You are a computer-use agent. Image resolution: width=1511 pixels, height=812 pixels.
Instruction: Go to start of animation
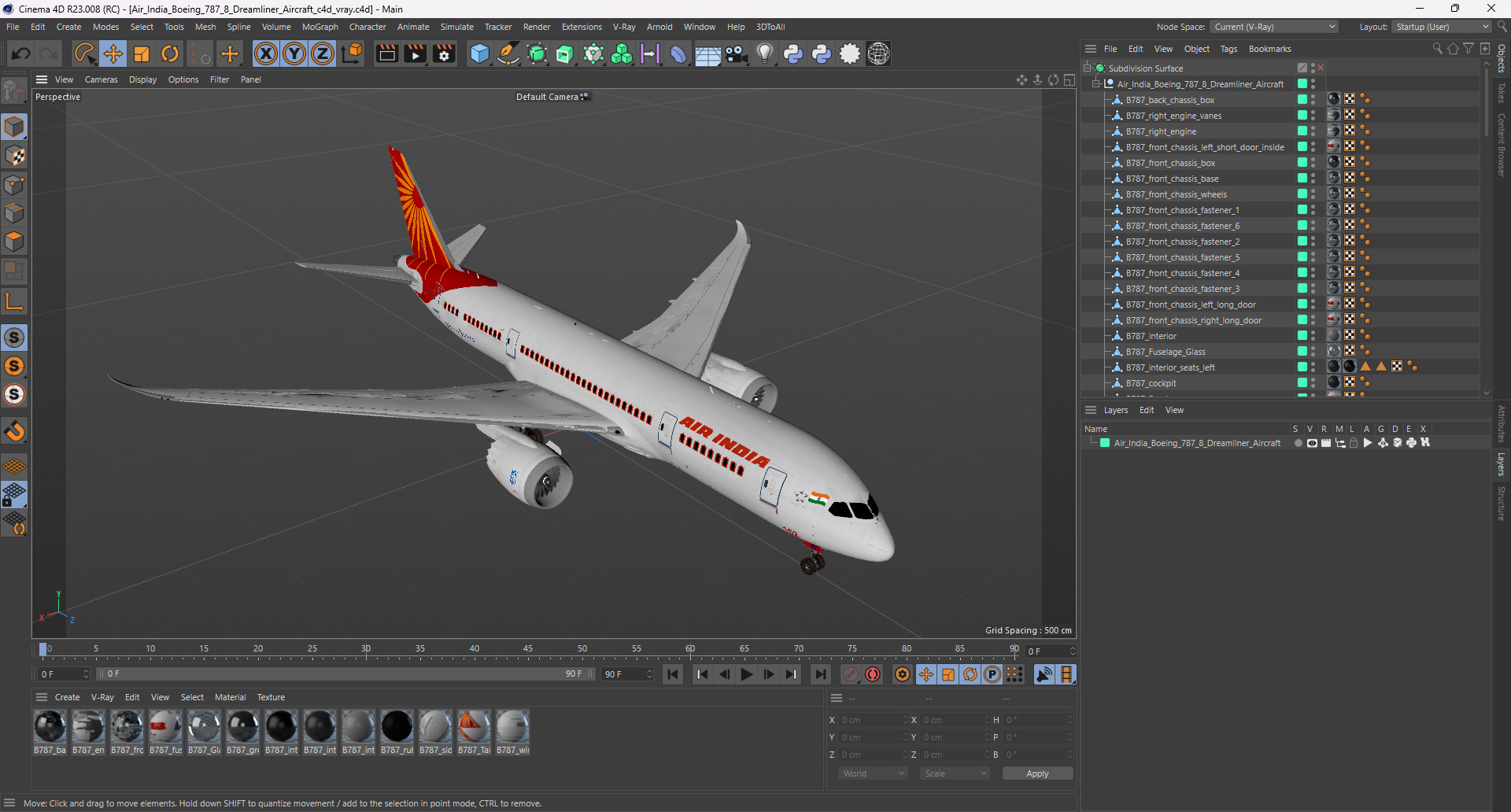tap(673, 674)
